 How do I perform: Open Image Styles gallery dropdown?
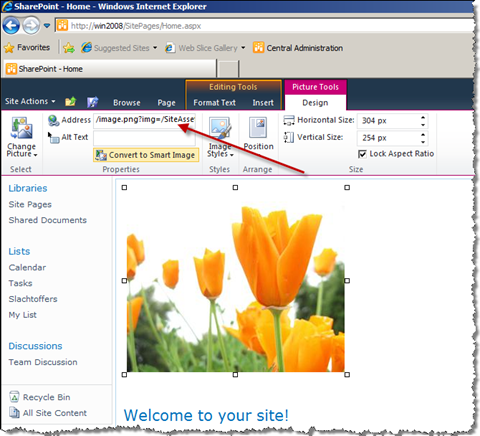tap(220, 137)
